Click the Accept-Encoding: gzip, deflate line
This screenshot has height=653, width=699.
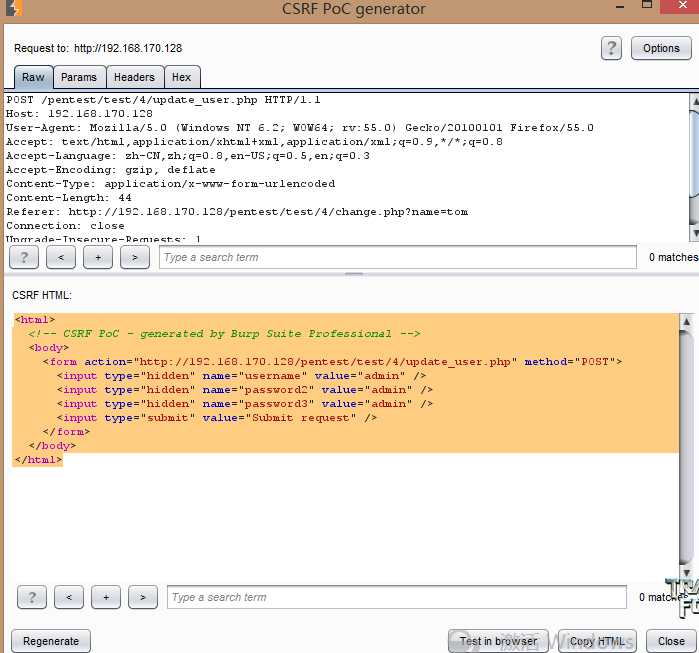coord(111,170)
